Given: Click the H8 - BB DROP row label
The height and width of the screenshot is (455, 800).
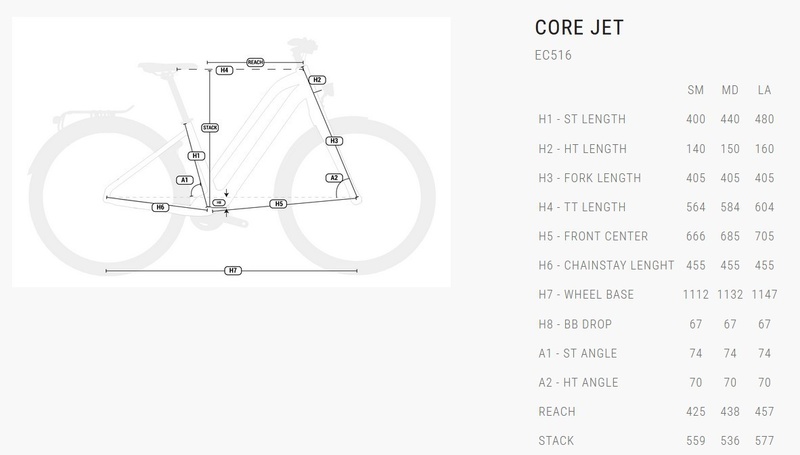Looking at the screenshot, I should pyautogui.click(x=575, y=324).
